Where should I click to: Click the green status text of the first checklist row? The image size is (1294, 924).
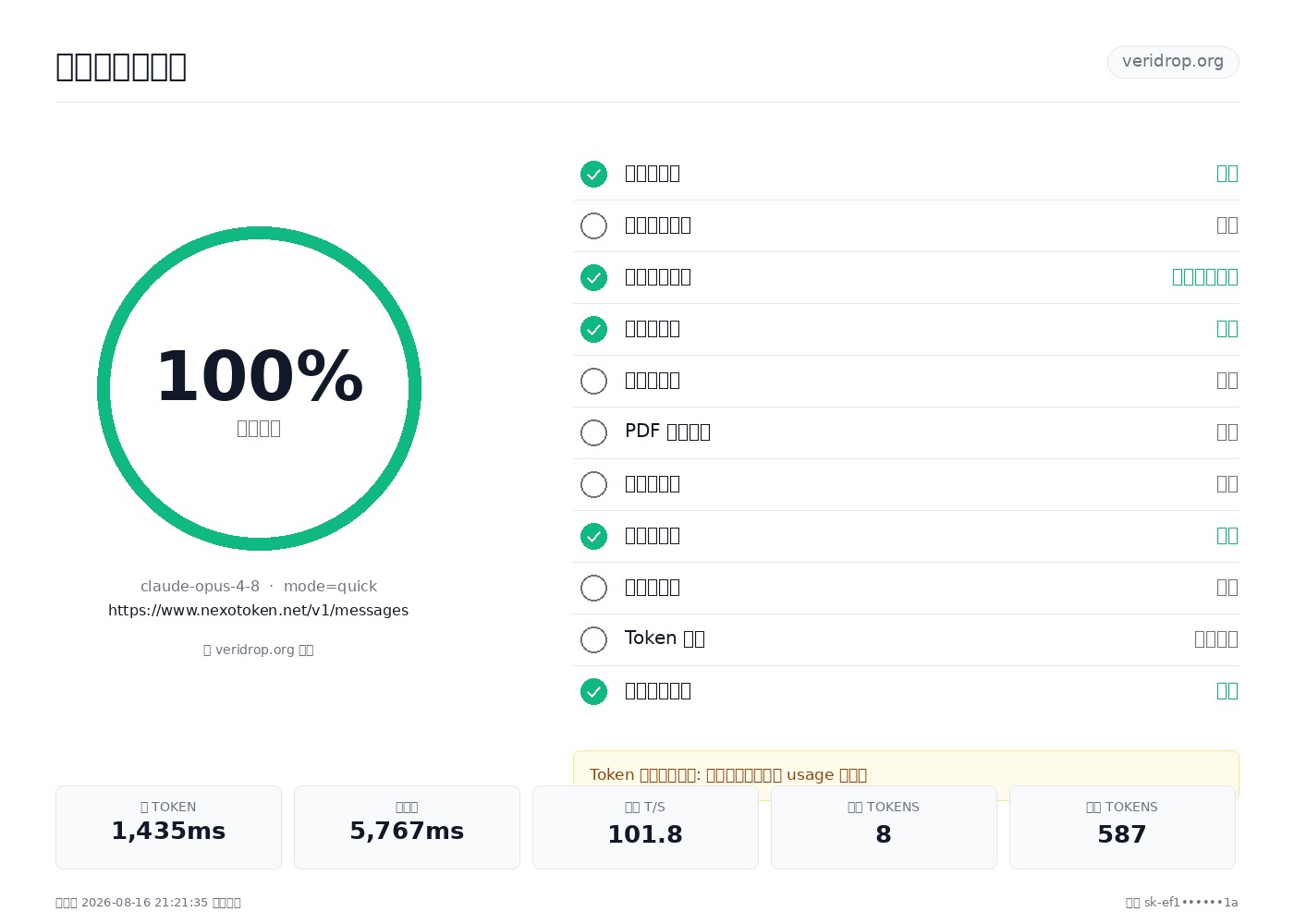[1227, 174]
